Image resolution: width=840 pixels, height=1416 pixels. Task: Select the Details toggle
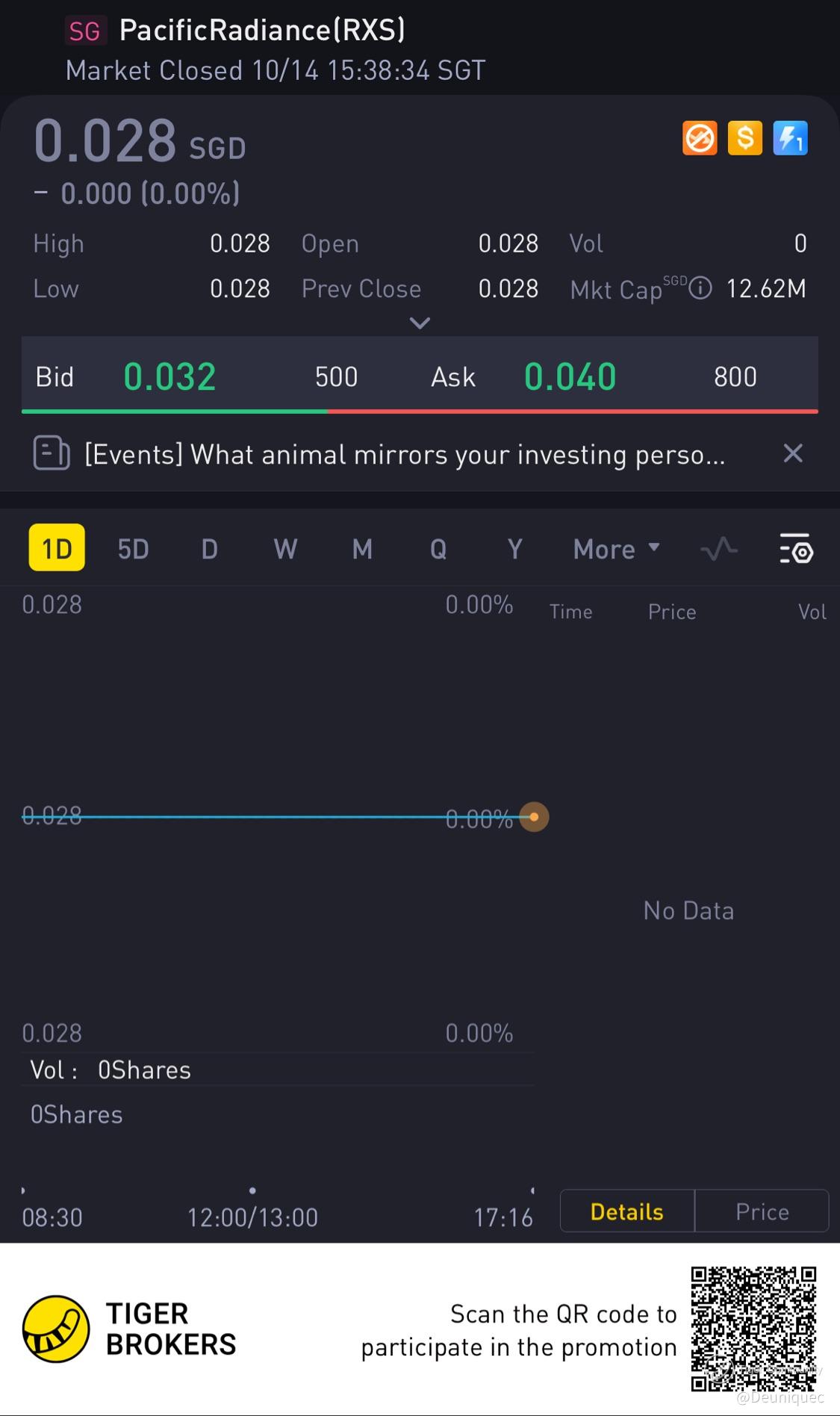pyautogui.click(x=626, y=1211)
